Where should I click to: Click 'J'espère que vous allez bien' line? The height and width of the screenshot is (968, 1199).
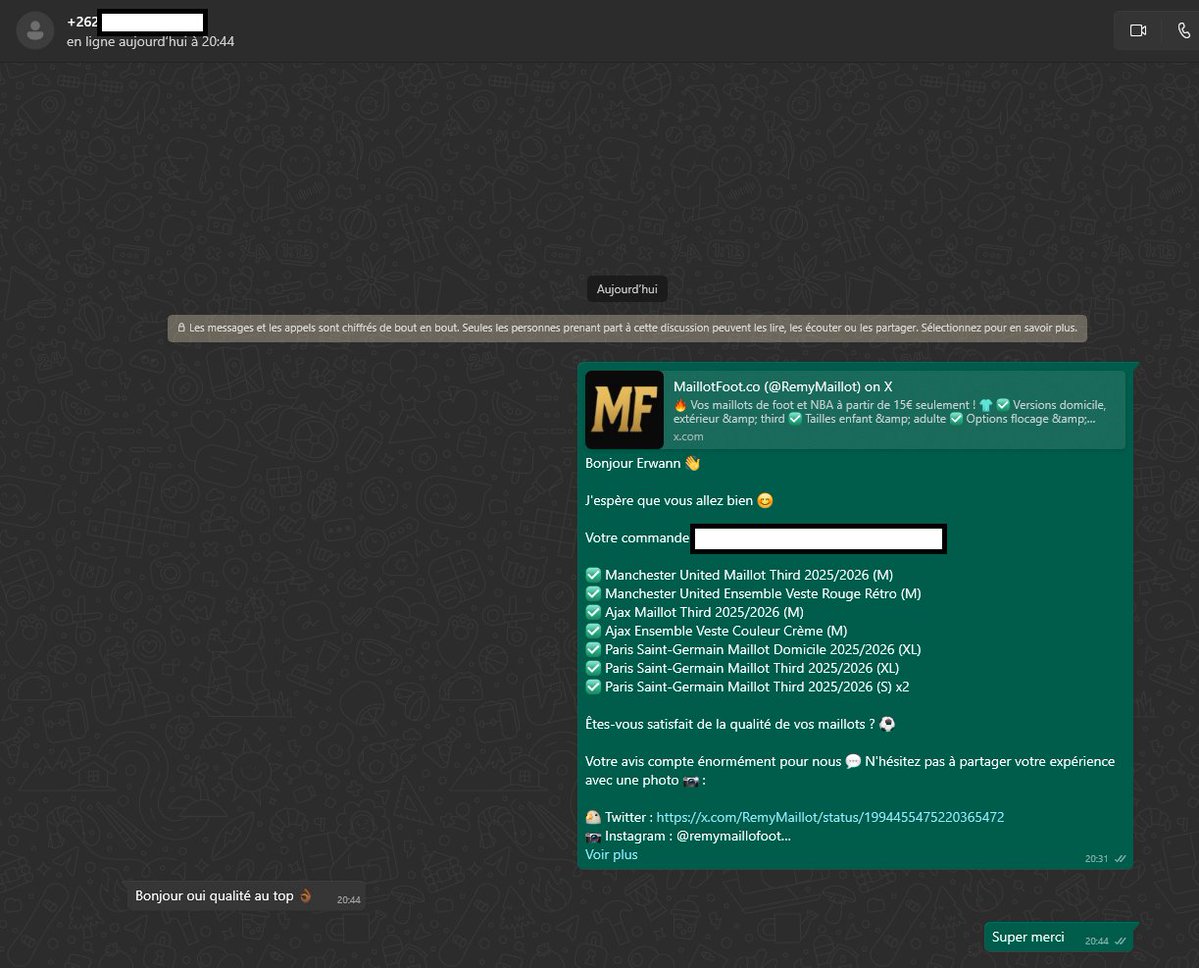point(679,501)
